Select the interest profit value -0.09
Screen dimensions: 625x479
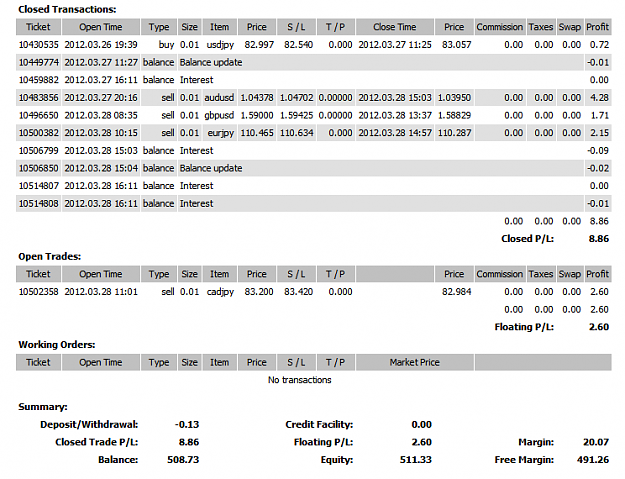click(x=598, y=150)
